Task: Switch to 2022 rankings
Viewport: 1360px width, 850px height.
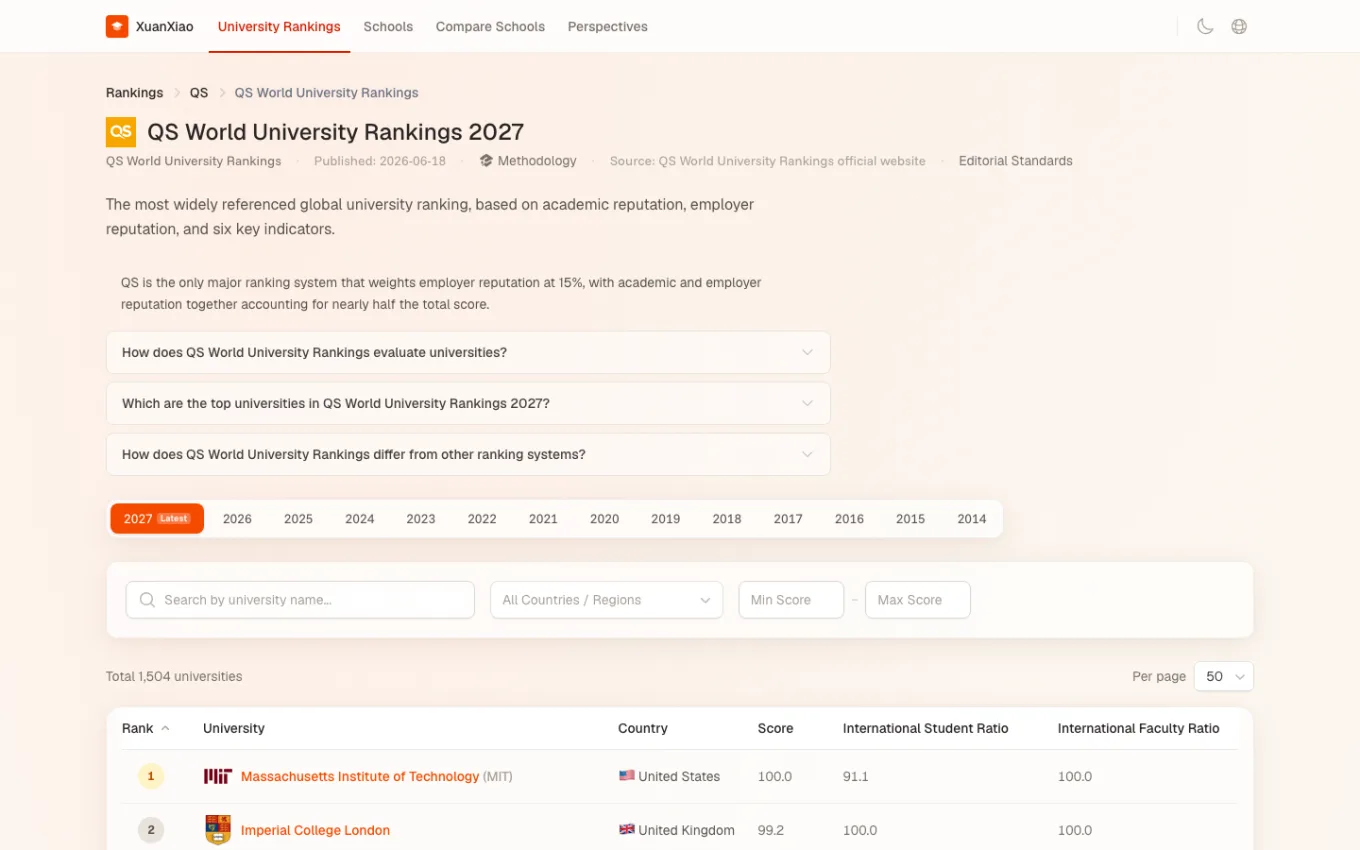Action: coord(482,519)
